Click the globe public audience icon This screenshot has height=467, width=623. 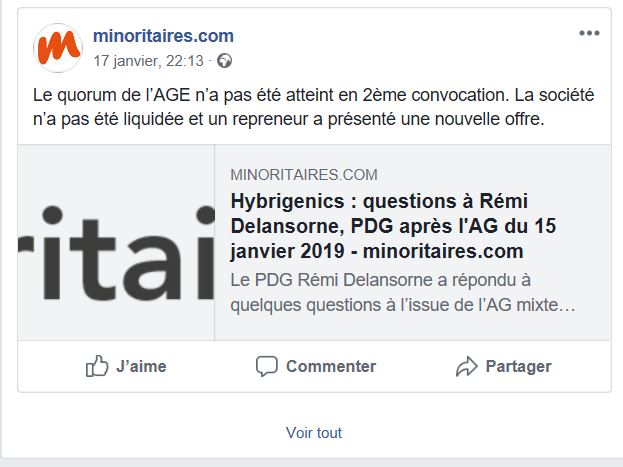click(224, 61)
